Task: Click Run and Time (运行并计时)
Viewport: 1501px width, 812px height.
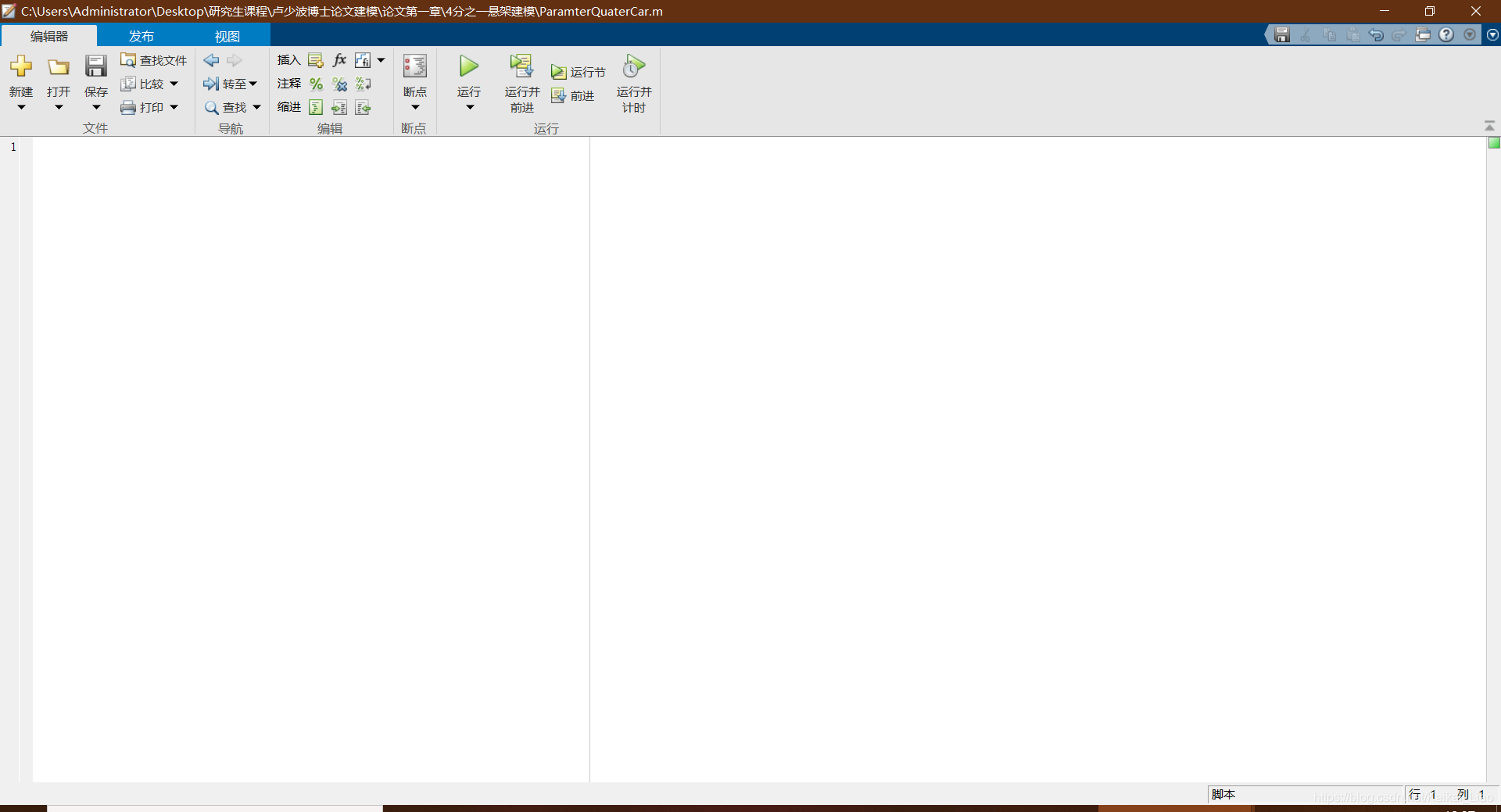Action: [634, 84]
